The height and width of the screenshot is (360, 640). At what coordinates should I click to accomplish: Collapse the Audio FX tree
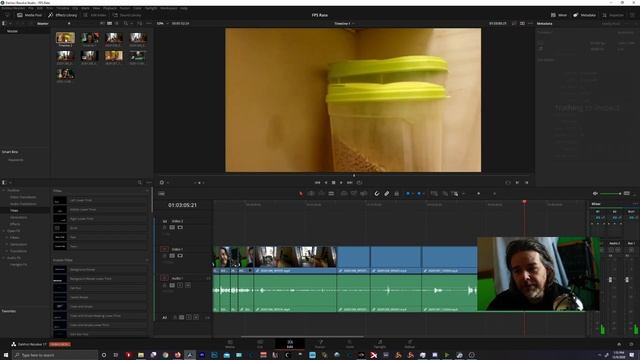(x=4, y=258)
